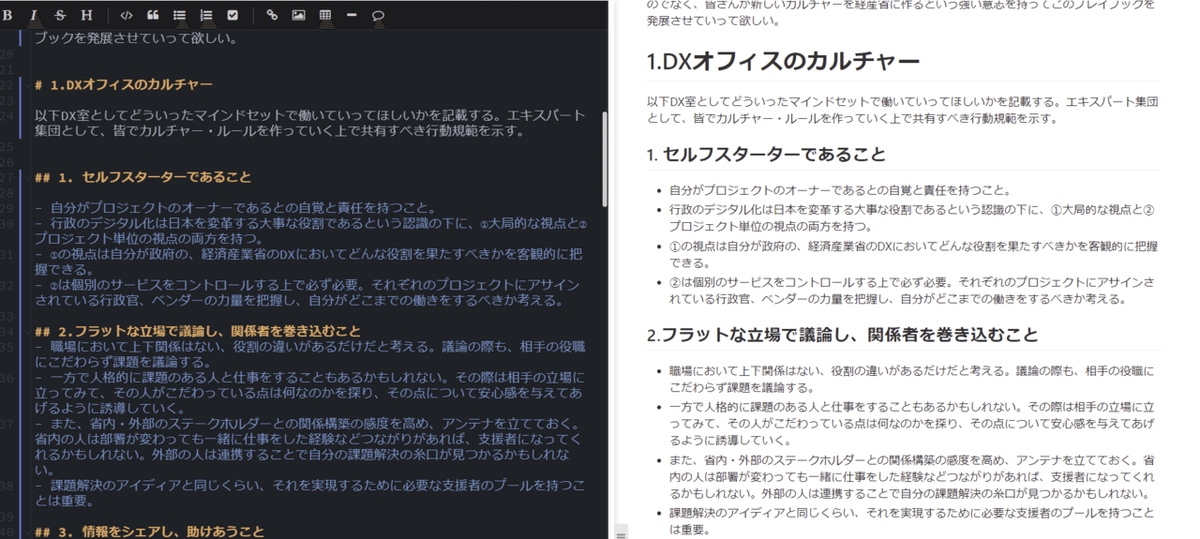Click editor line '- 自分がプロジェクトのオーナーである'
Viewport: 1200px width, 539px height.
click(234, 208)
